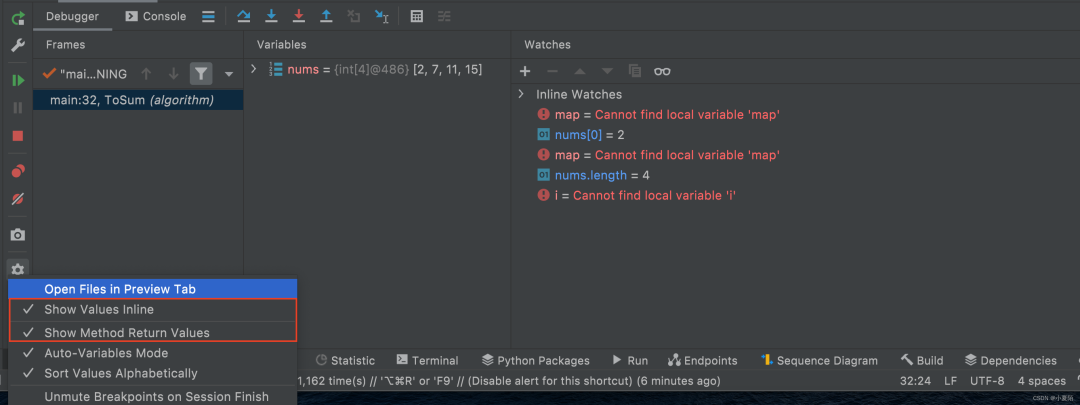Click the red Force Step Into icon
This screenshot has width=1080, height=405.
(299, 16)
